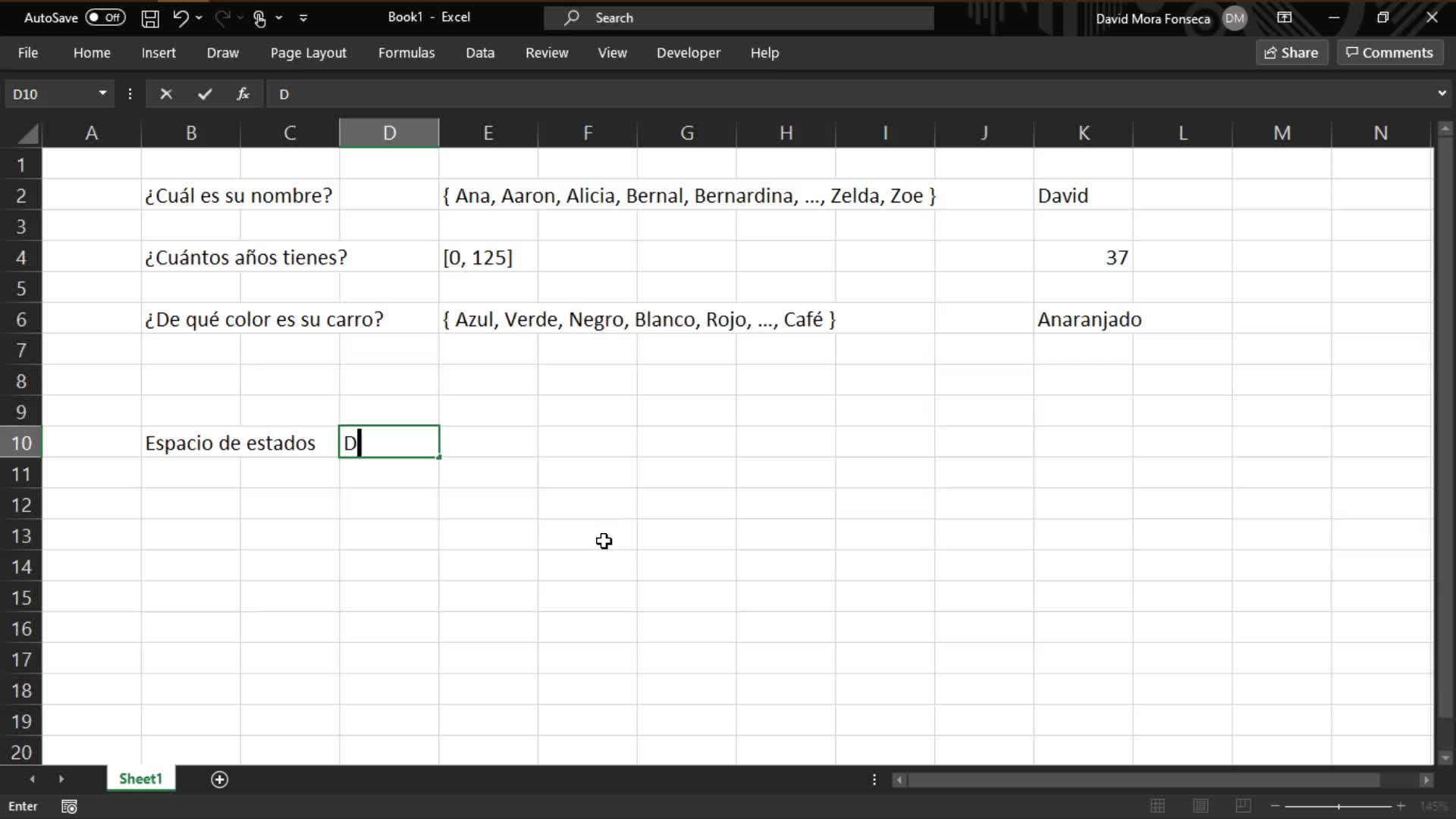1456x819 pixels.
Task: Click the Search box in title bar
Action: click(x=739, y=18)
